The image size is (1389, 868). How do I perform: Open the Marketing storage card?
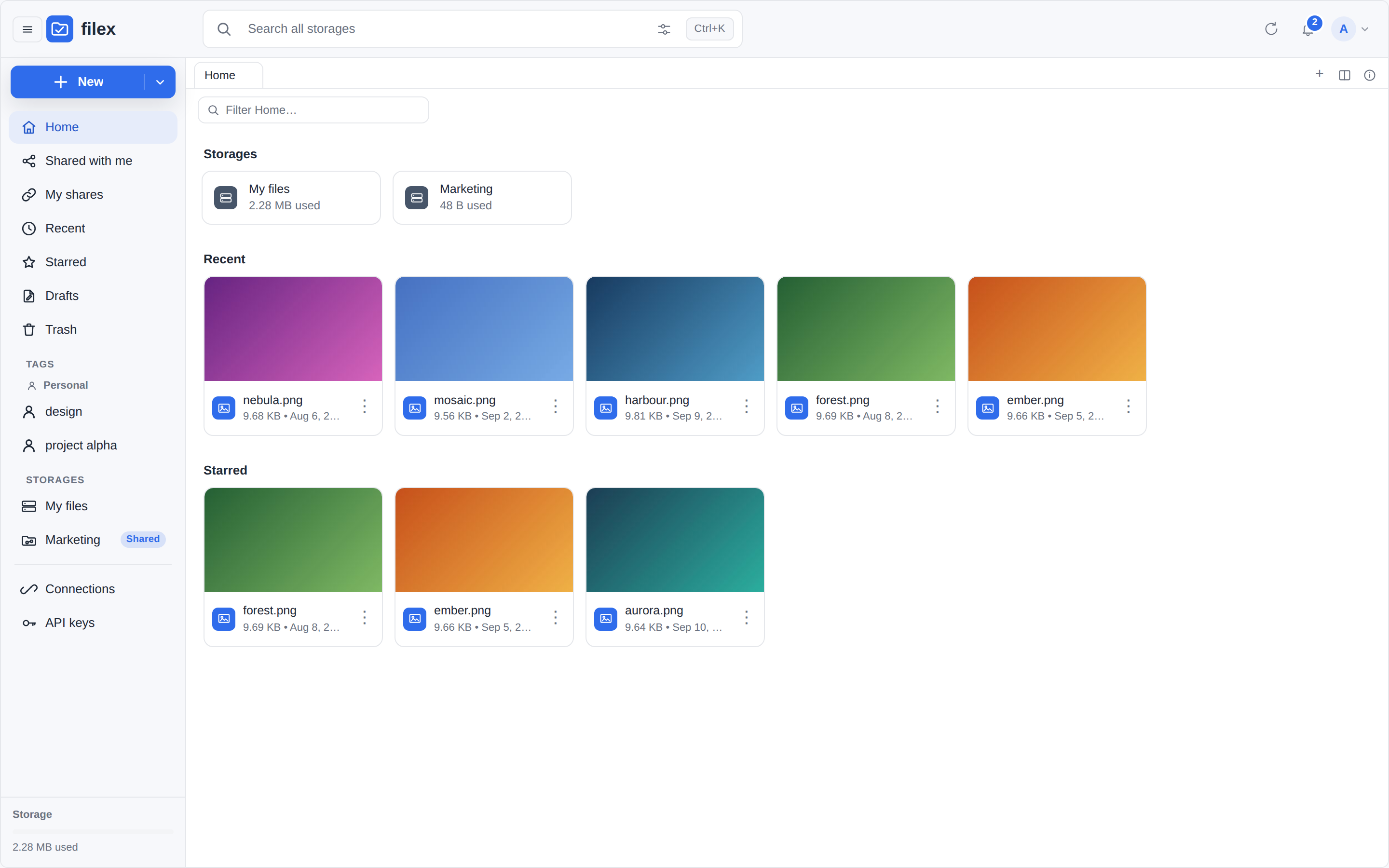pyautogui.click(x=482, y=198)
